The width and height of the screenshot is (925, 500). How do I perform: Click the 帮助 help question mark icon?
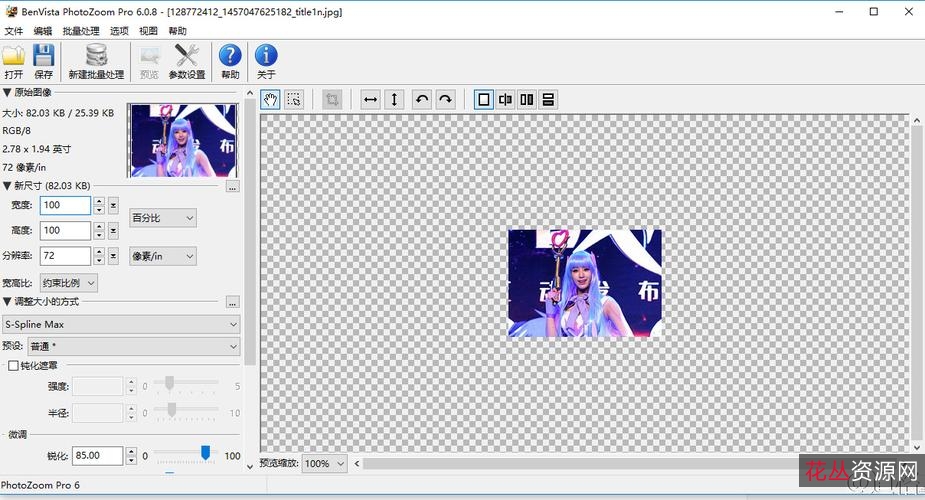(230, 61)
